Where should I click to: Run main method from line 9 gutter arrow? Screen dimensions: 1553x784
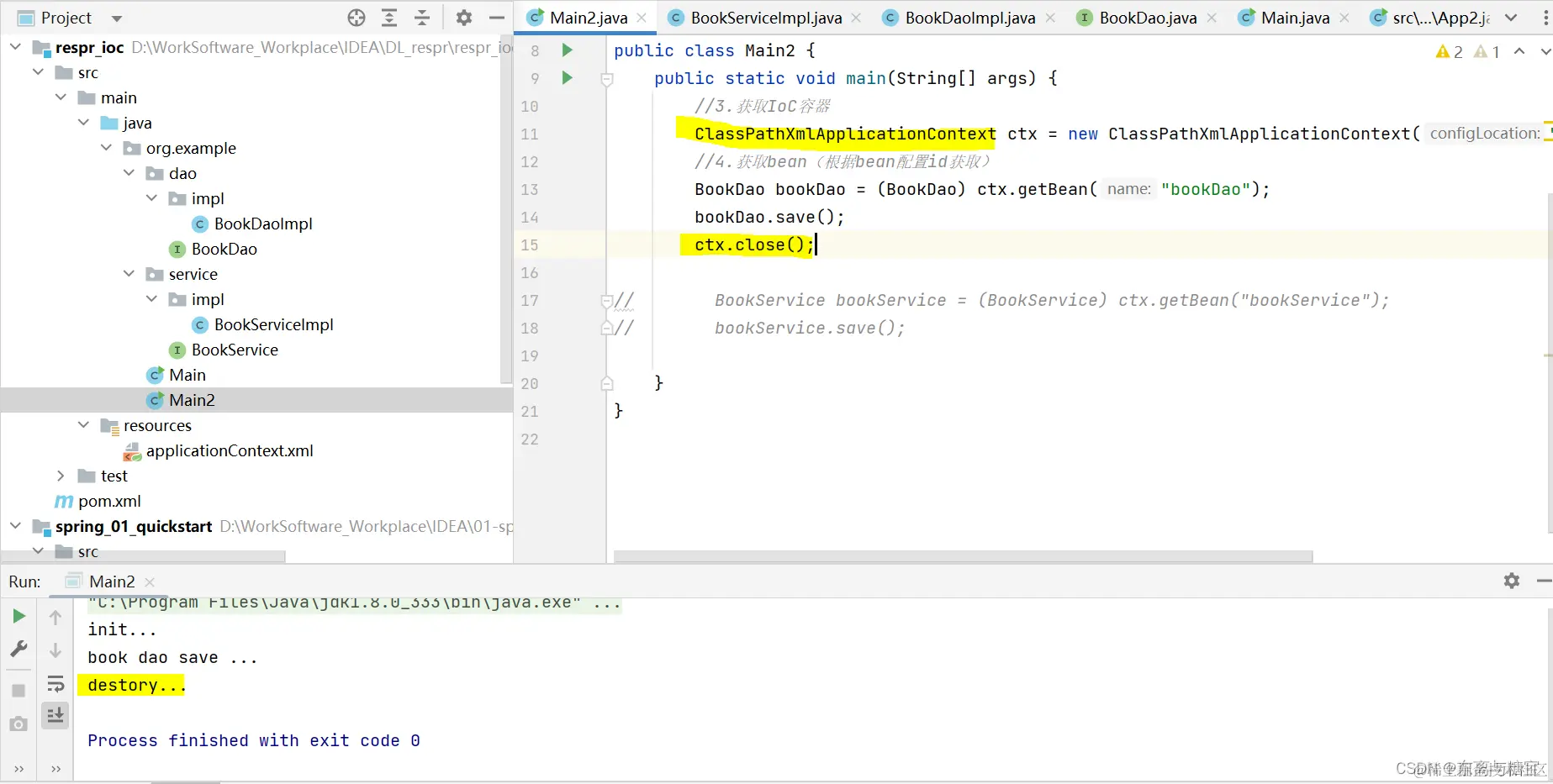[x=567, y=78]
